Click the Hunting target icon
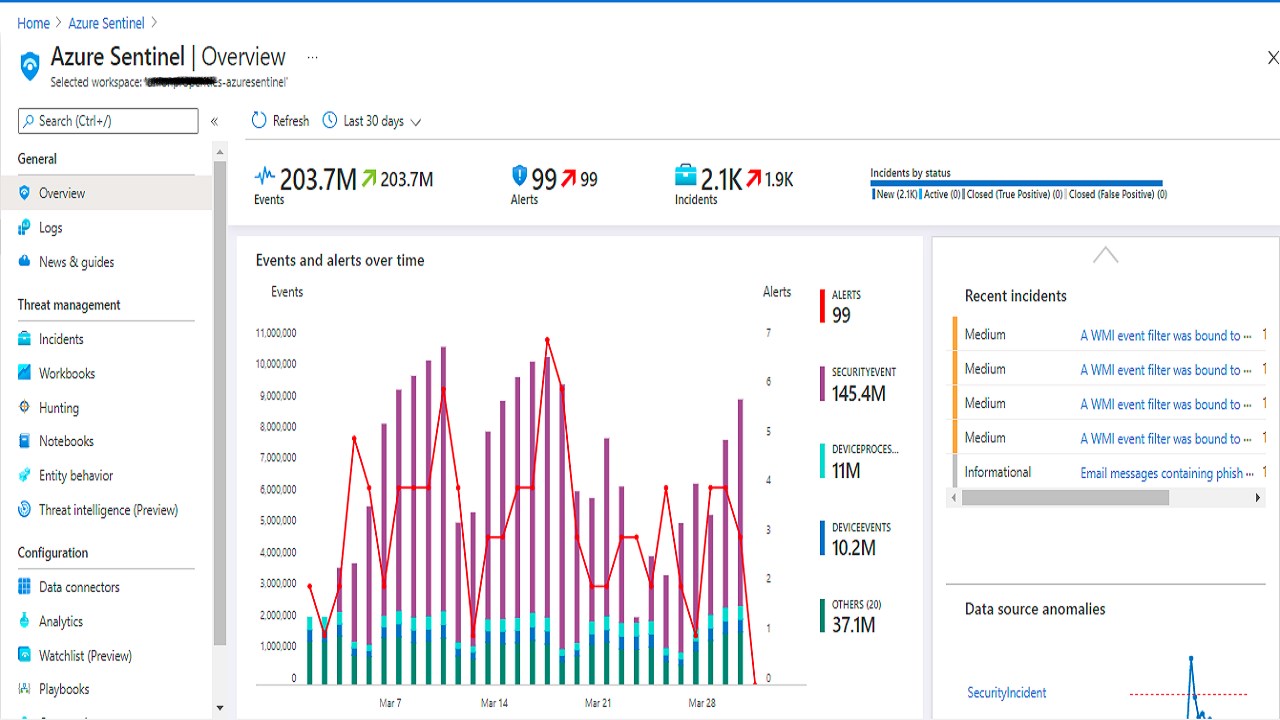Viewport: 1280px width, 720px height. (x=25, y=408)
